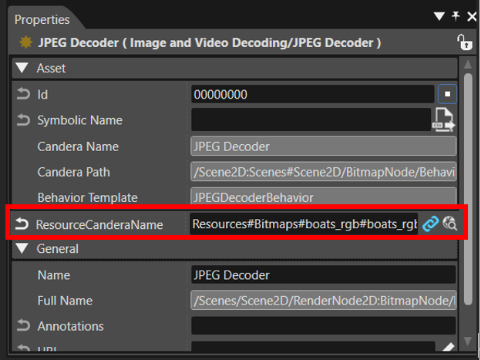
Task: Select the Properties tab
Action: coord(42,19)
